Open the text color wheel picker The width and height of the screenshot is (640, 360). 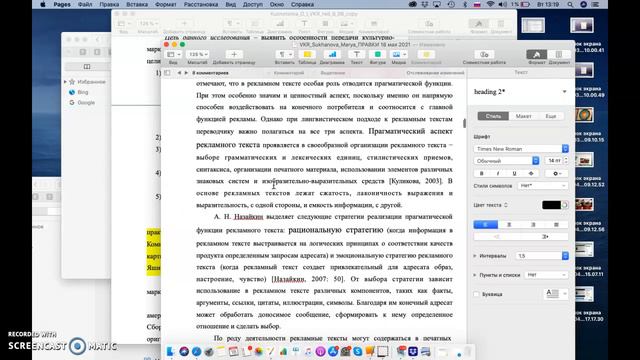tap(565, 205)
